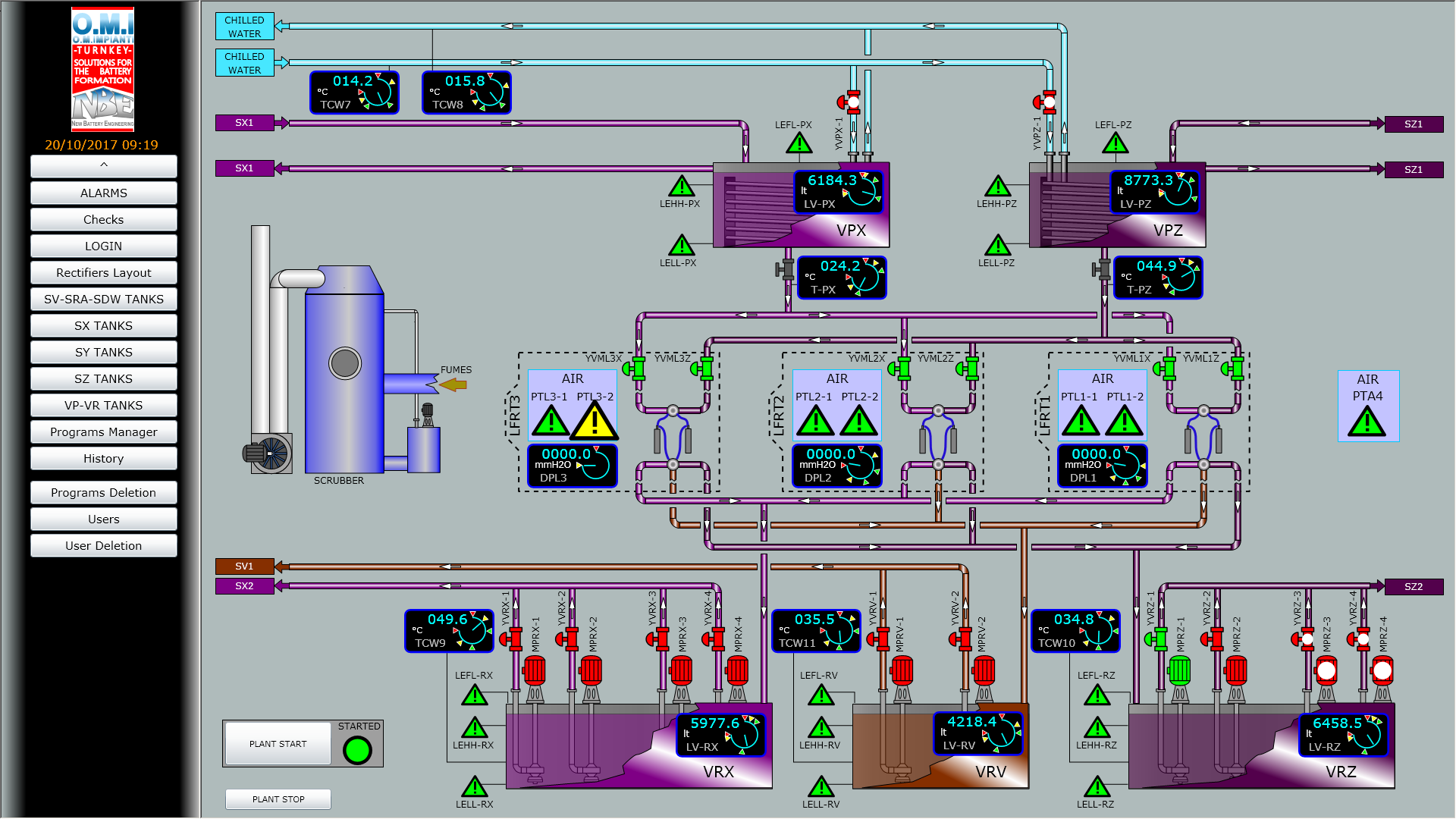Open the TCW7 temperature gauge
The width and height of the screenshot is (1456, 819).
tap(354, 93)
